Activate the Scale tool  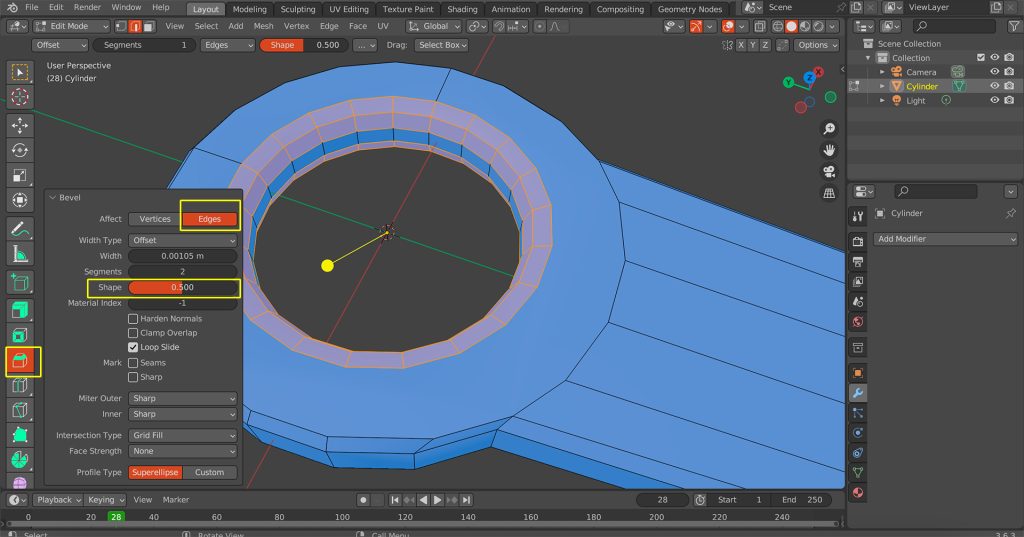coord(20,174)
